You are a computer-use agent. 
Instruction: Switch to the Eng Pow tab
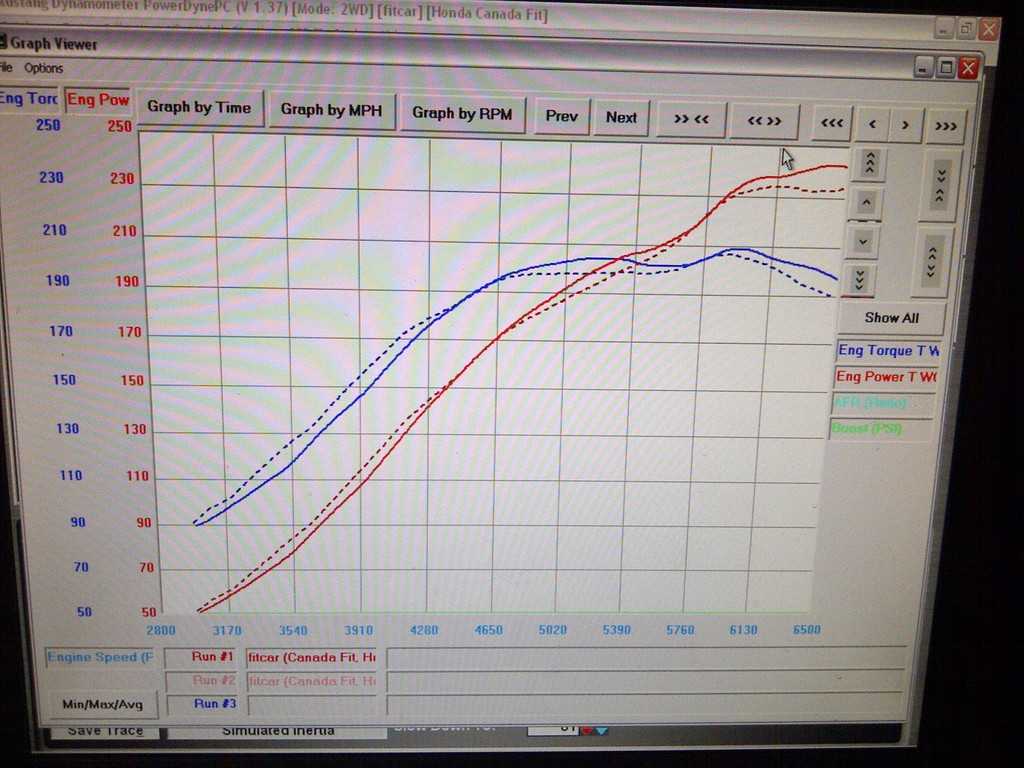98,100
